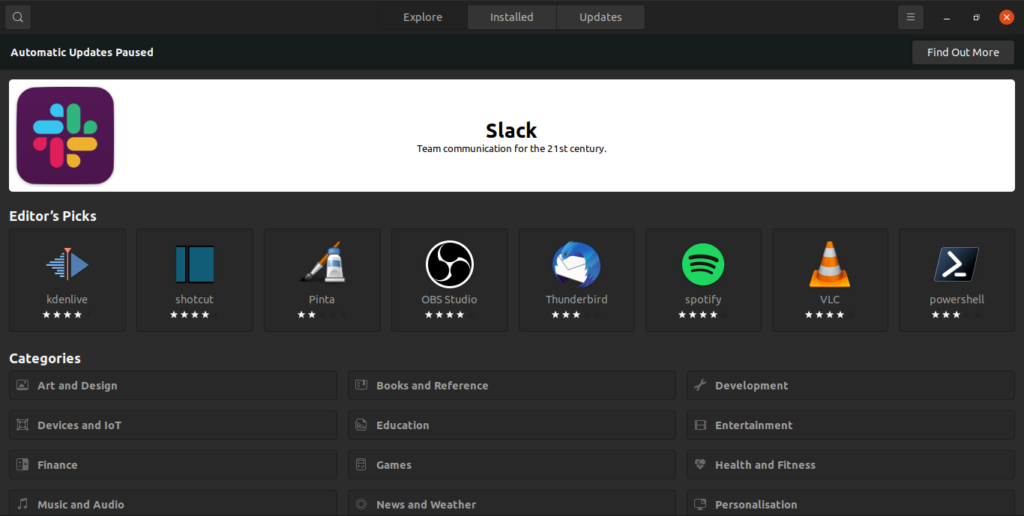Screen dimensions: 1024x516
Task: Click the Books and Reference category icon
Action: [x=361, y=385]
